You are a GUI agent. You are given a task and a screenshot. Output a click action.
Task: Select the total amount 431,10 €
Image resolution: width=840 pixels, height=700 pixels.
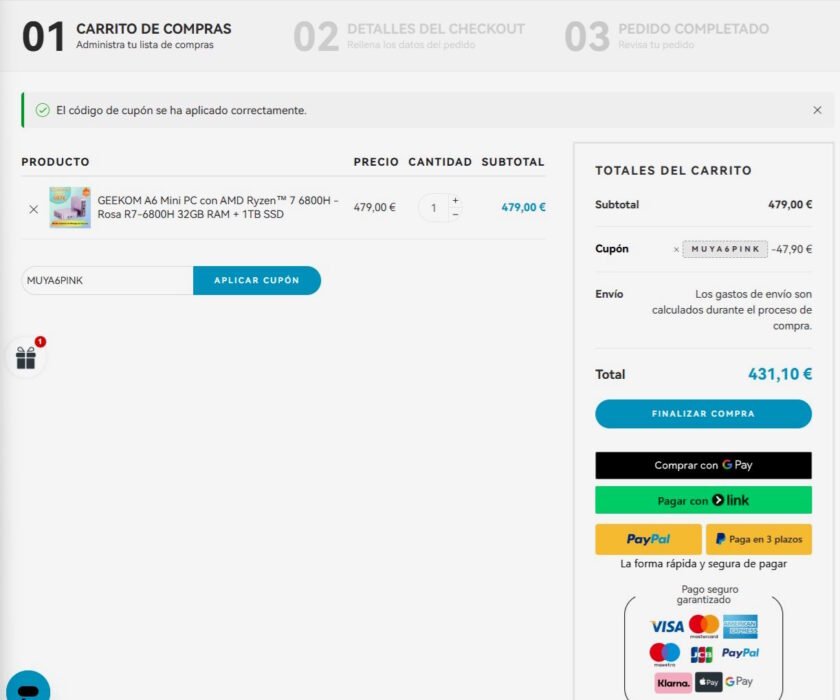[780, 374]
